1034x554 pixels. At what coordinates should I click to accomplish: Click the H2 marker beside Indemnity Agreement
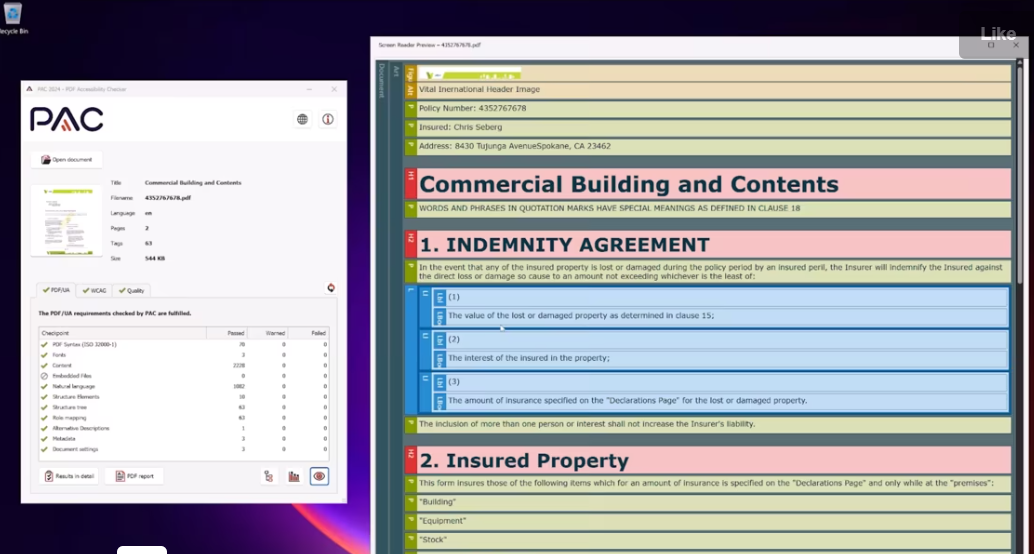410,245
